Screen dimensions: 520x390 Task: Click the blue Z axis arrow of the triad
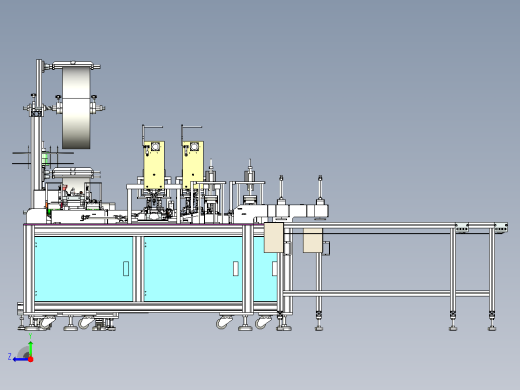[20, 359]
